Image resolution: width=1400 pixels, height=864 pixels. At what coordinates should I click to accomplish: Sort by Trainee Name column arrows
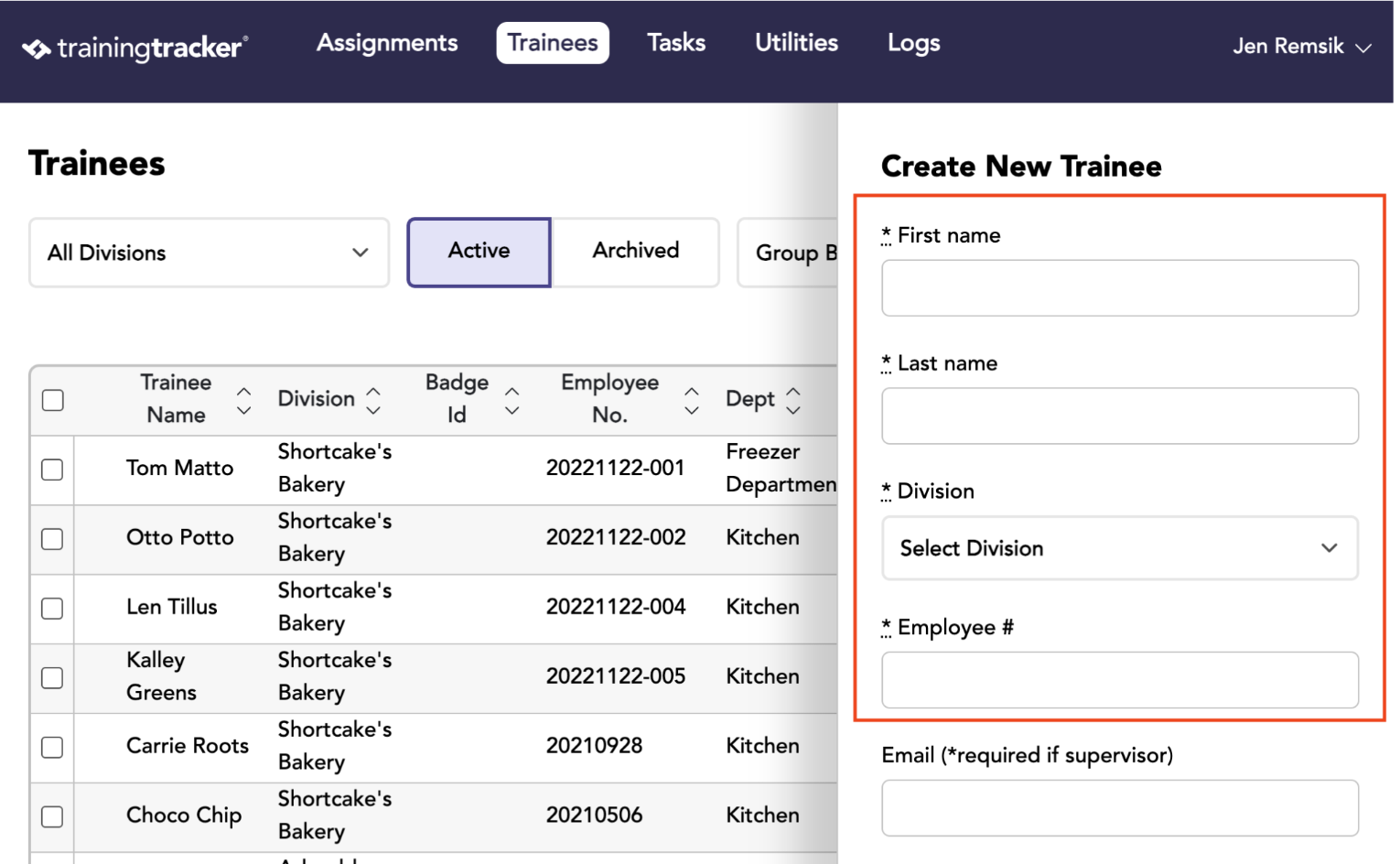(243, 400)
